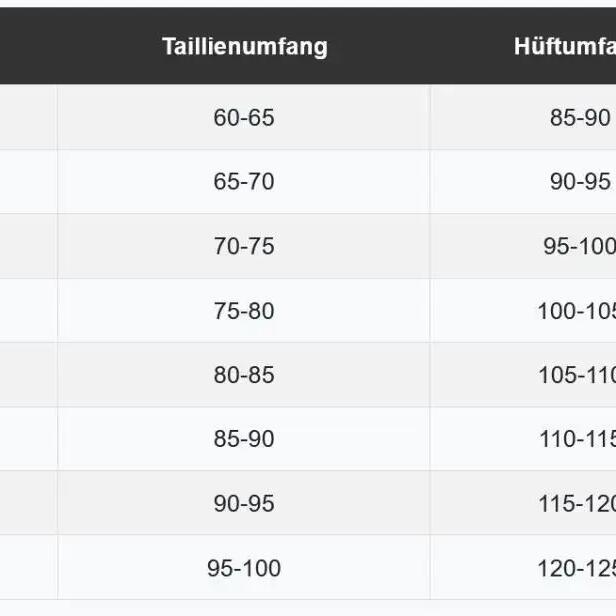Click the 105-110 hip value
The height and width of the screenshot is (616, 616).
[577, 375]
